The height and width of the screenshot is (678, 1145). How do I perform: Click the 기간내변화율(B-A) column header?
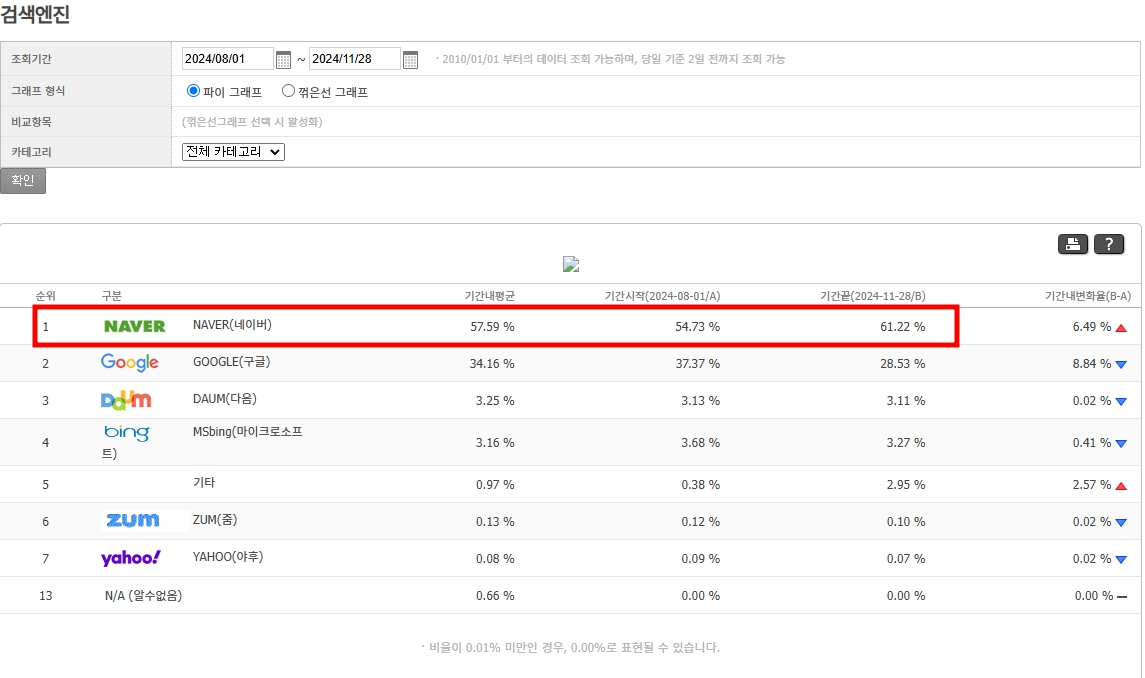click(1088, 296)
